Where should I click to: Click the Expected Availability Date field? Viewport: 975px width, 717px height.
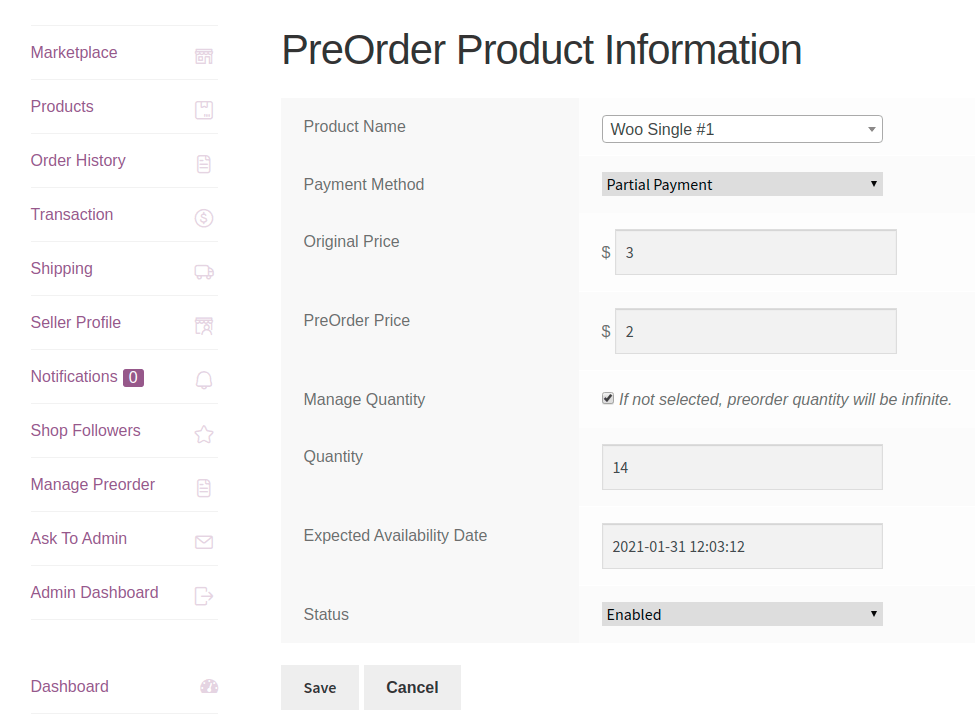[x=742, y=546]
